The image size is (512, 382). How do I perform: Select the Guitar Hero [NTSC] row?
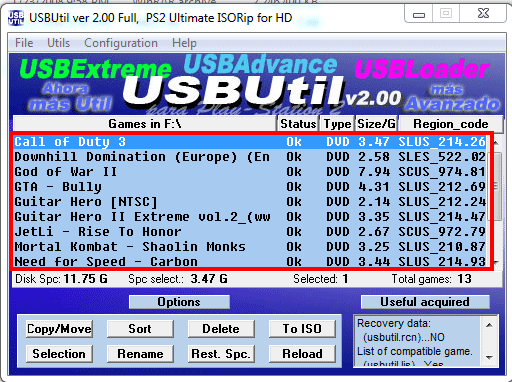coord(250,202)
